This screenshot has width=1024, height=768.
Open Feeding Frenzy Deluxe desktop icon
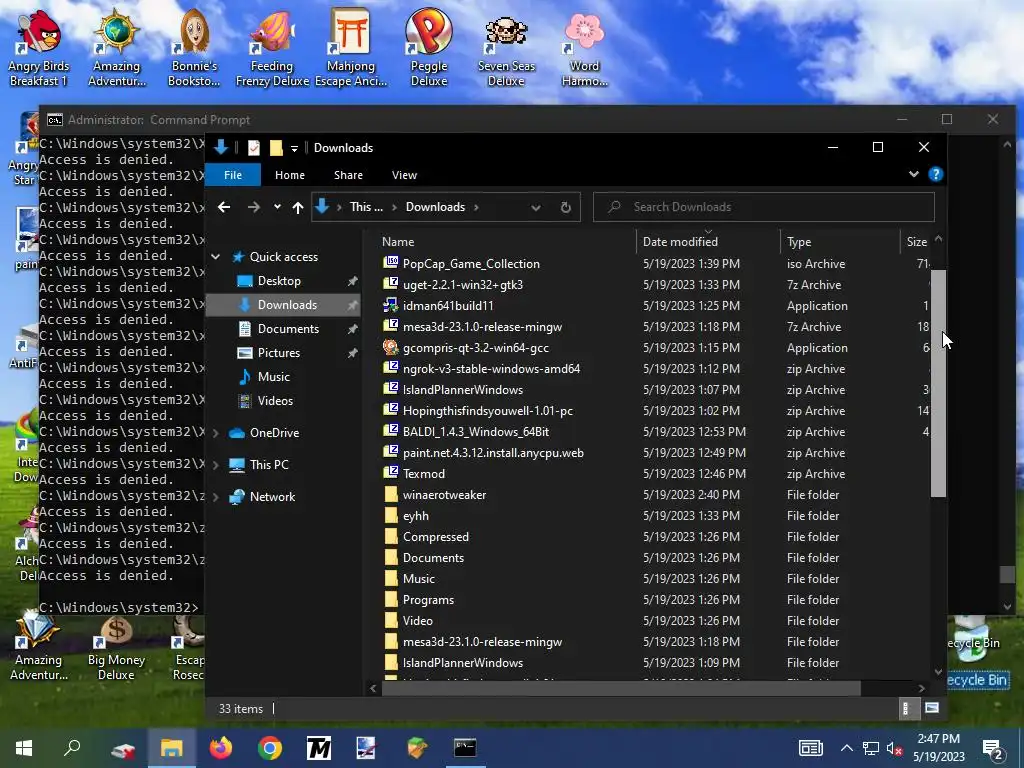coord(272,49)
